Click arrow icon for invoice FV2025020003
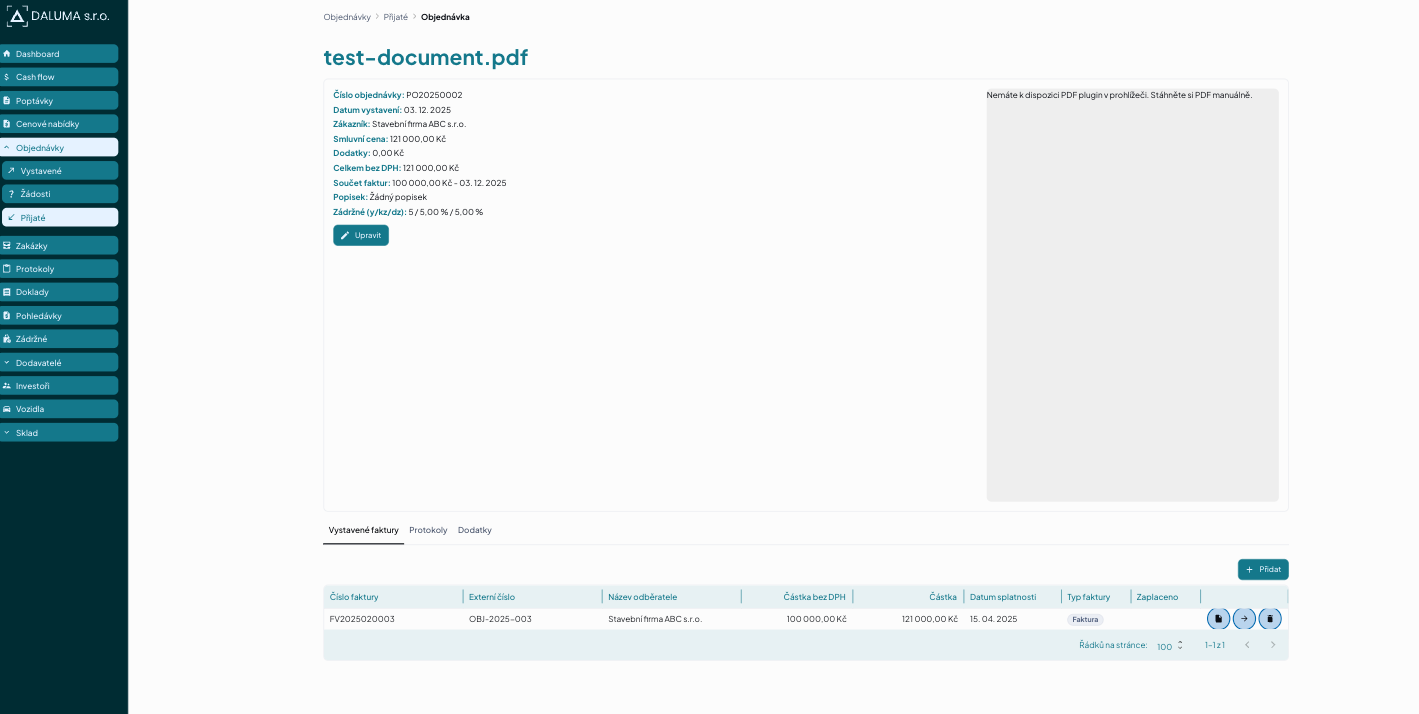The width and height of the screenshot is (1419, 714). 1244,619
